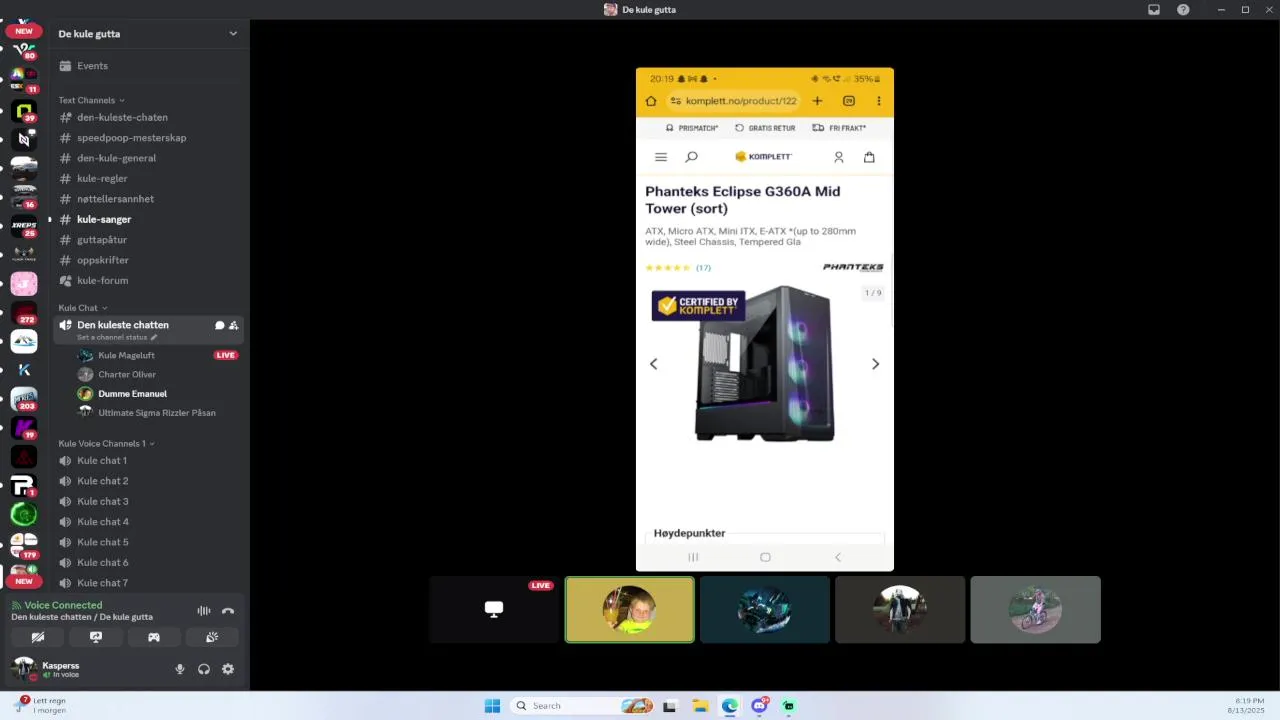Open the green circular server icon
This screenshot has height=720, width=1280.
[24, 514]
